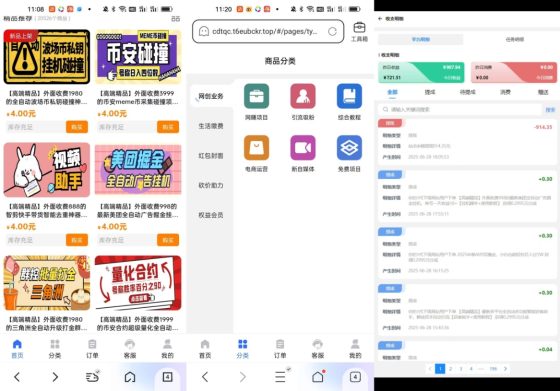Select page 2 in pagination
Image resolution: width=560 pixels, height=391 pixels.
(451, 369)
